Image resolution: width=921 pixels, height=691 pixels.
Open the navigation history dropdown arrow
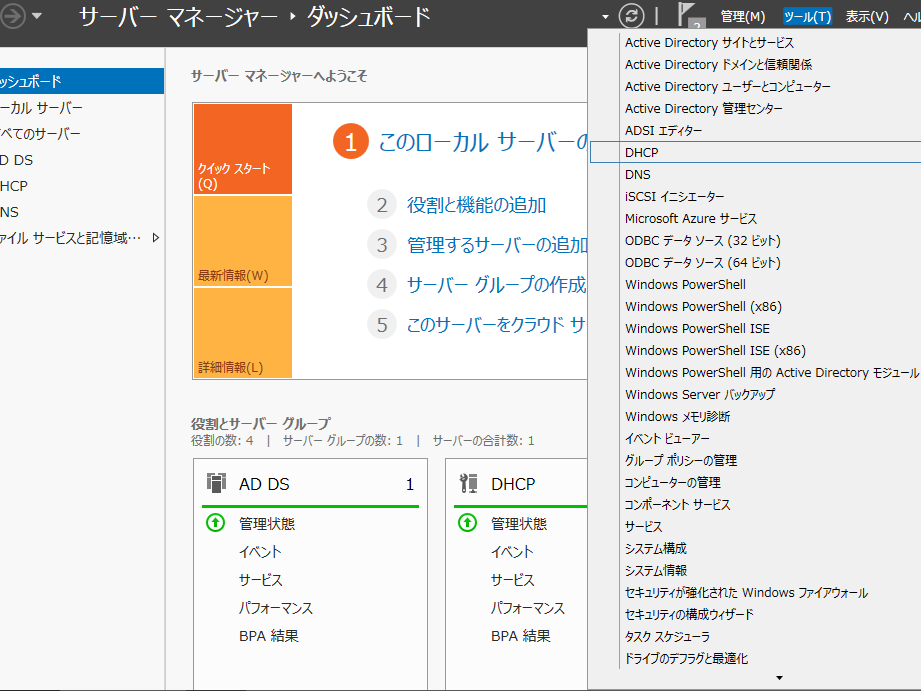coord(37,16)
